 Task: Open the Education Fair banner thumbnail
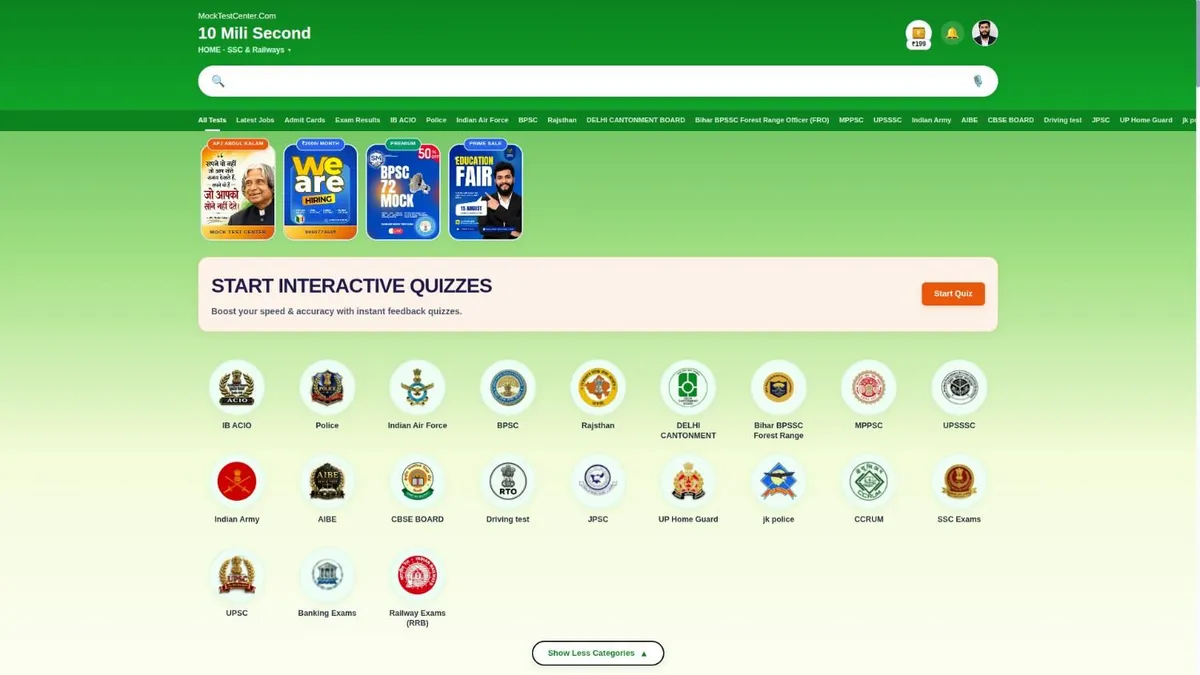point(485,190)
